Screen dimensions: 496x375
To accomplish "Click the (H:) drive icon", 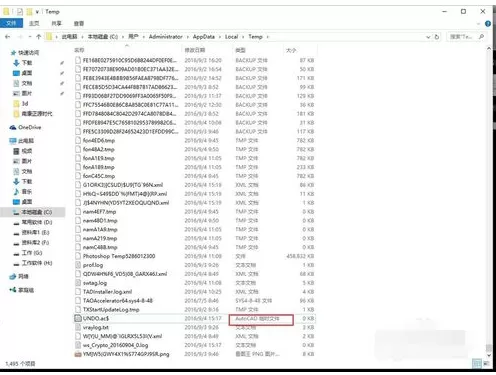I will click(16, 264).
